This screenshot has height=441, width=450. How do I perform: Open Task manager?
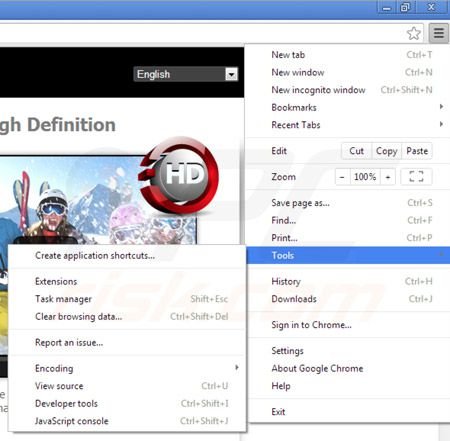tap(127, 299)
